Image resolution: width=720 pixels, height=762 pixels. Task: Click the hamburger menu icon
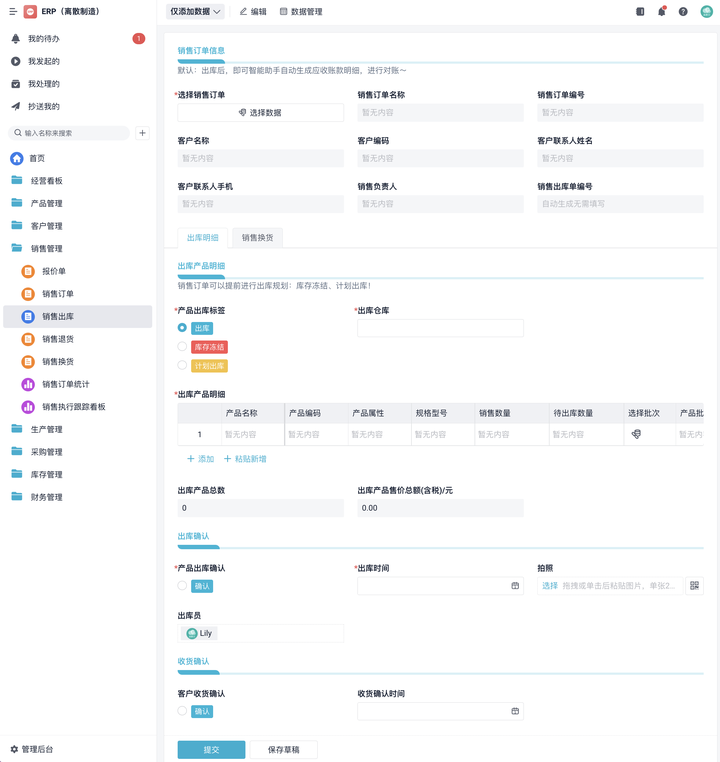(x=13, y=12)
